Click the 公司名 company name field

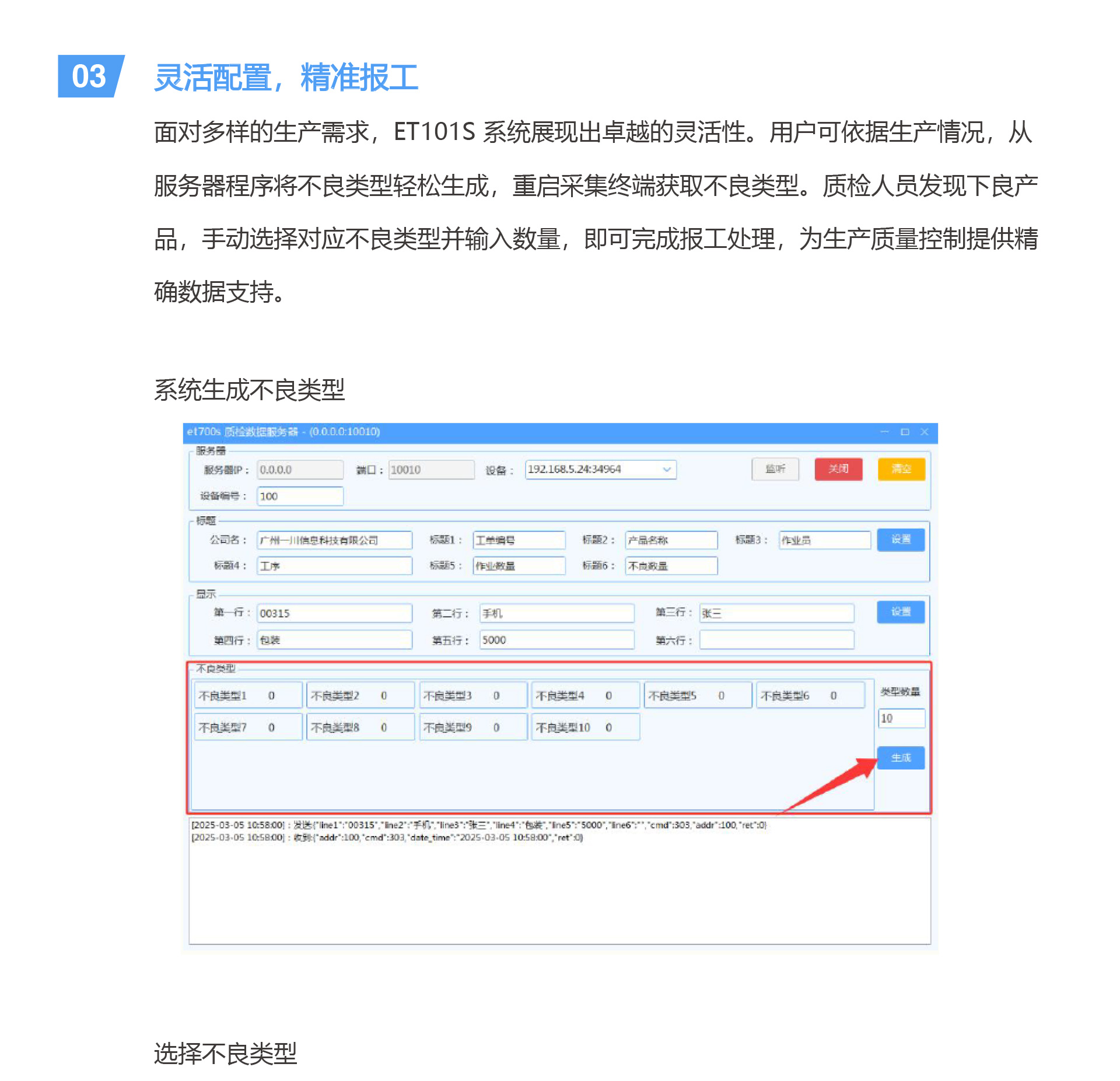(x=335, y=540)
